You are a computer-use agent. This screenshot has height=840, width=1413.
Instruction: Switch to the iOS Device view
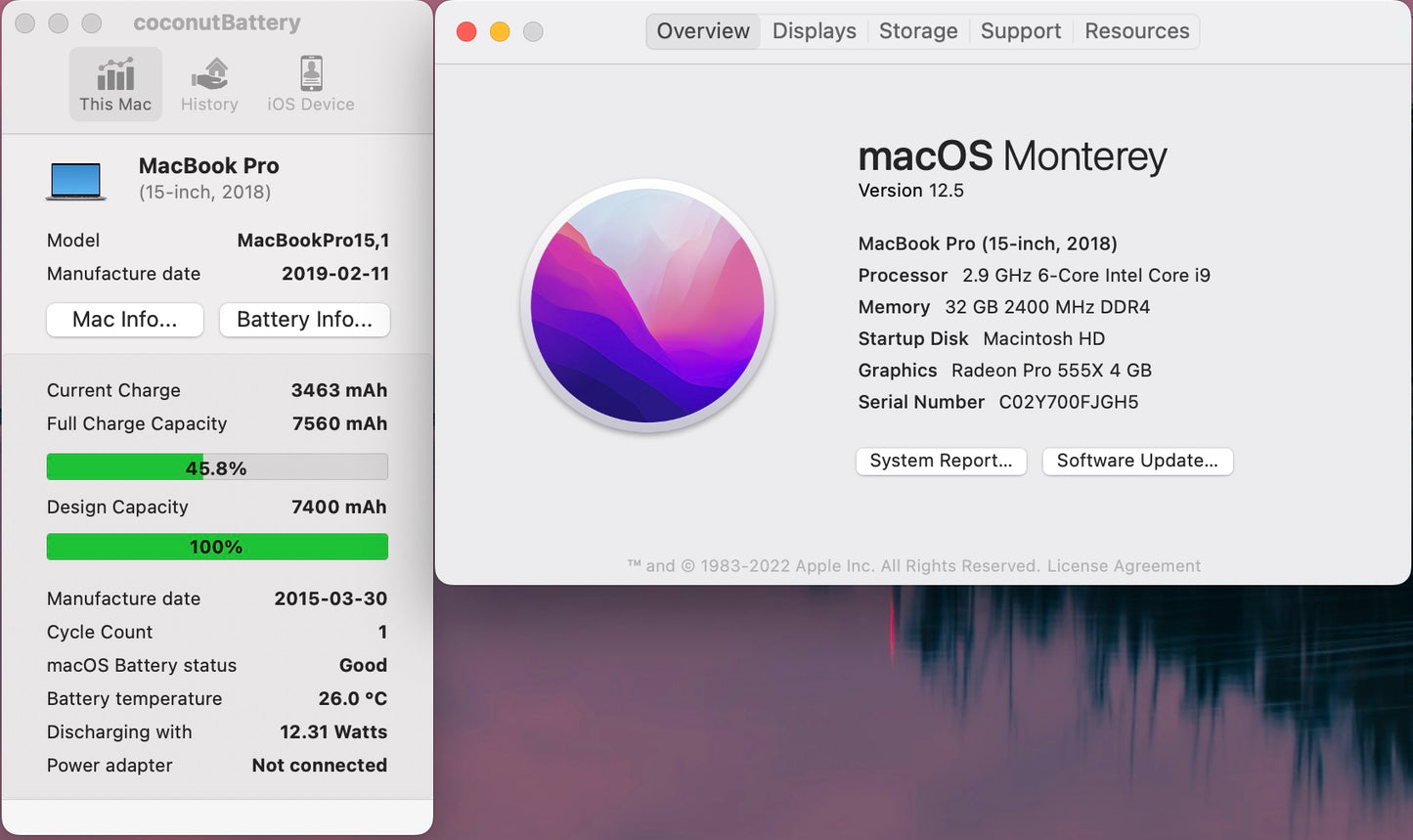(x=309, y=83)
